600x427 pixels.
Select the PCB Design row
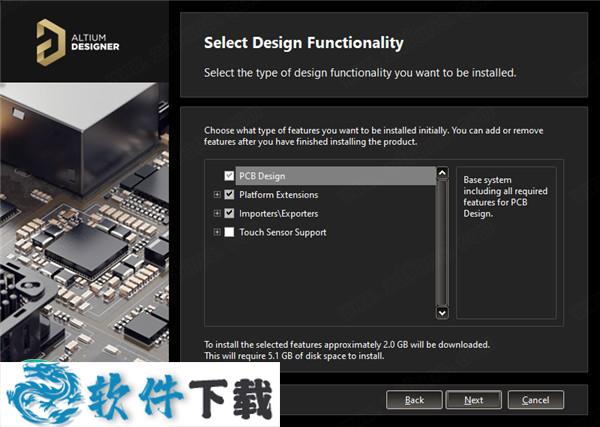pyautogui.click(x=335, y=176)
